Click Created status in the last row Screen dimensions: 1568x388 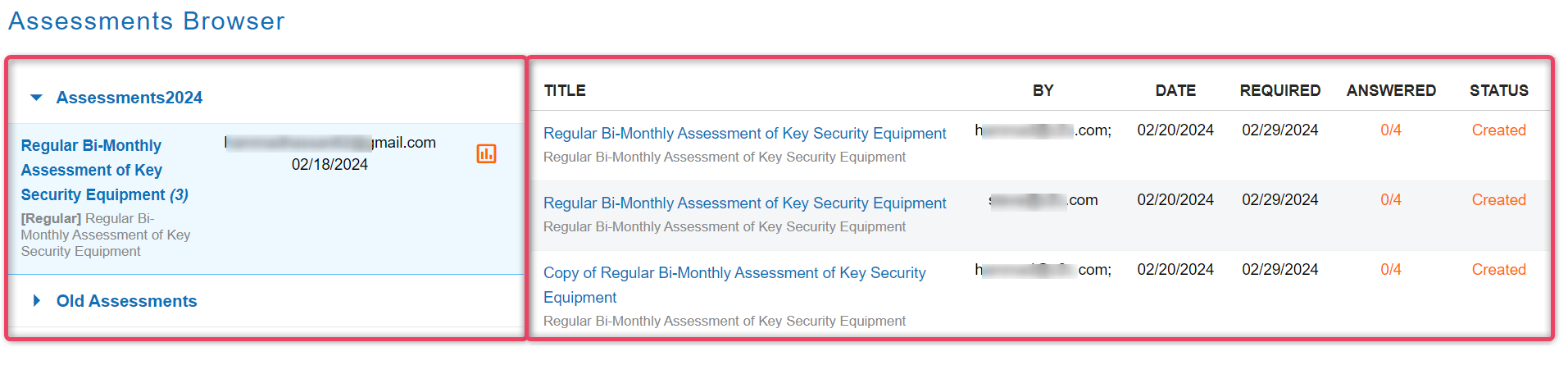click(x=1498, y=269)
